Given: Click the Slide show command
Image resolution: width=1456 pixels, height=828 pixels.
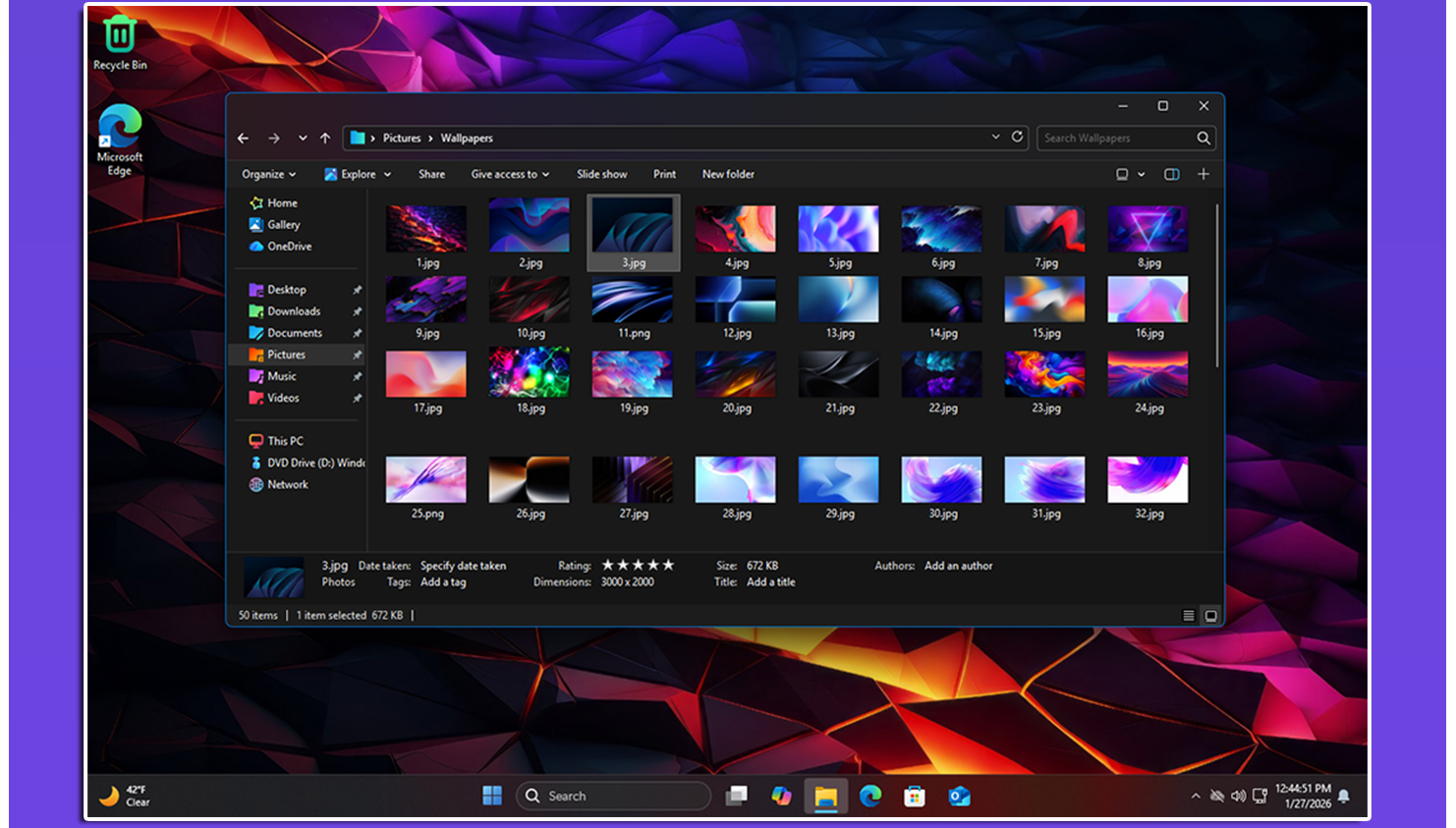Looking at the screenshot, I should (x=601, y=174).
